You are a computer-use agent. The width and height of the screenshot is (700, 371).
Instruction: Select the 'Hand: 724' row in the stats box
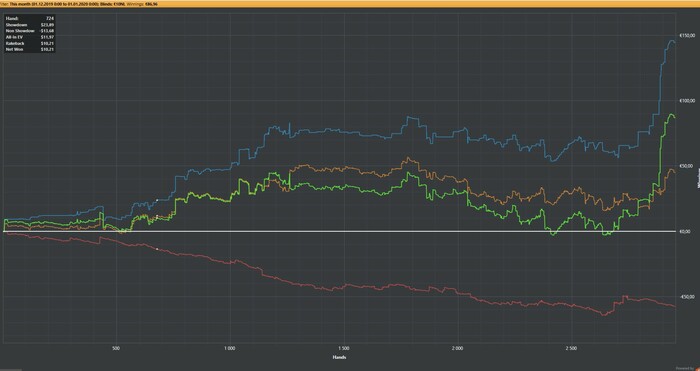[x=29, y=18]
